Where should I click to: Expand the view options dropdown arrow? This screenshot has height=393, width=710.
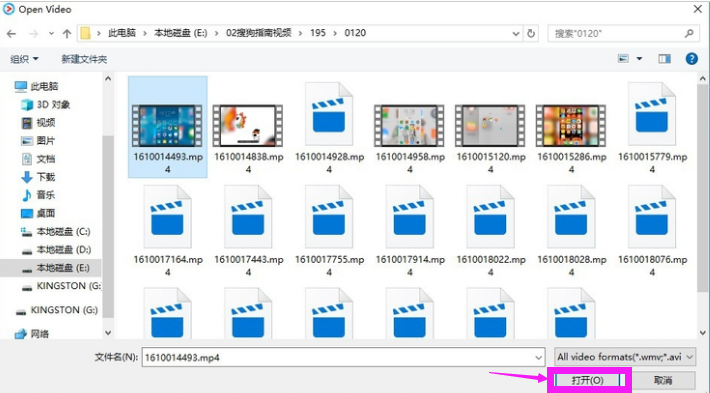coord(639,59)
